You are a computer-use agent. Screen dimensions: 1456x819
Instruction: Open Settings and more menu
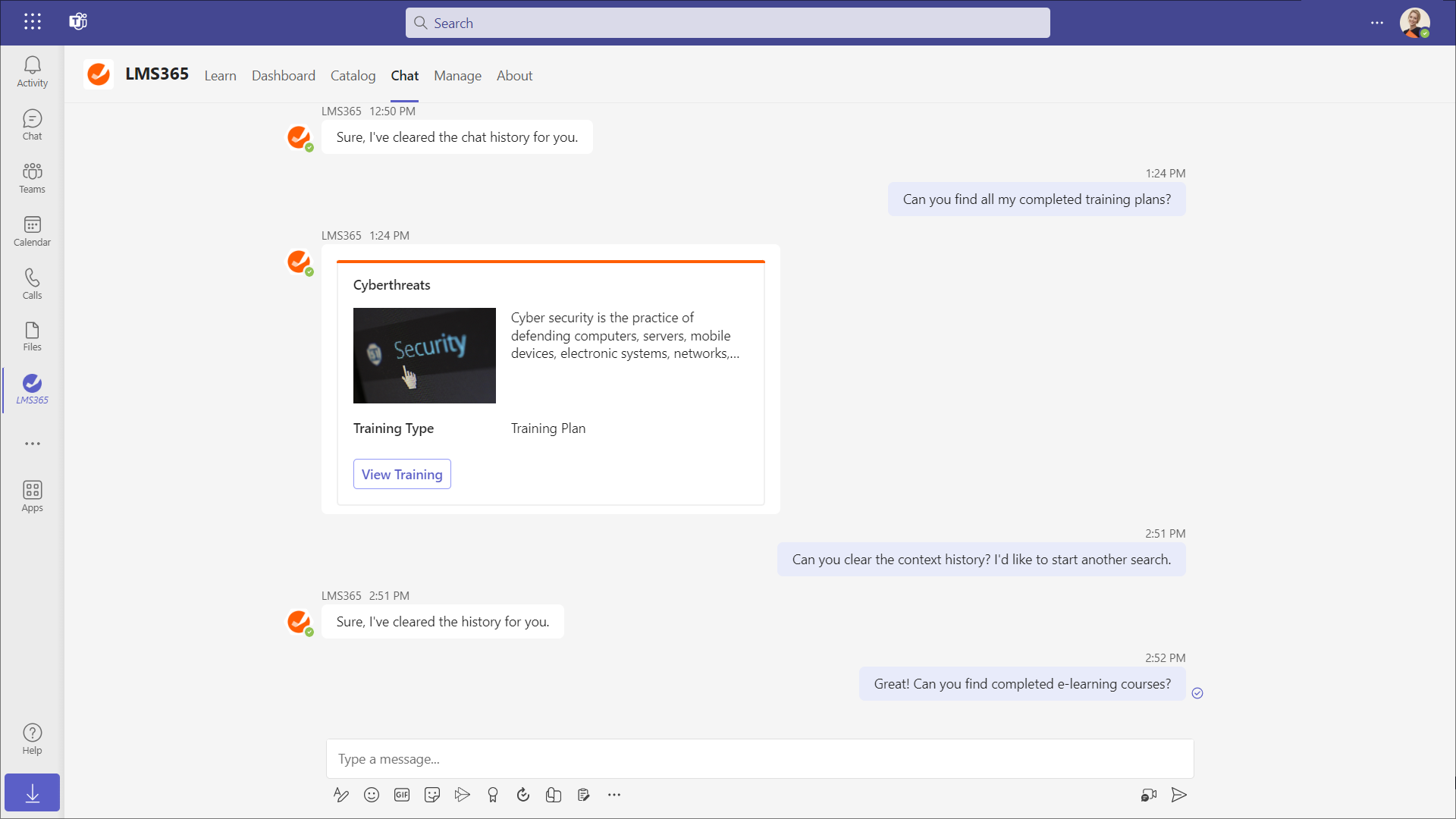[1377, 23]
